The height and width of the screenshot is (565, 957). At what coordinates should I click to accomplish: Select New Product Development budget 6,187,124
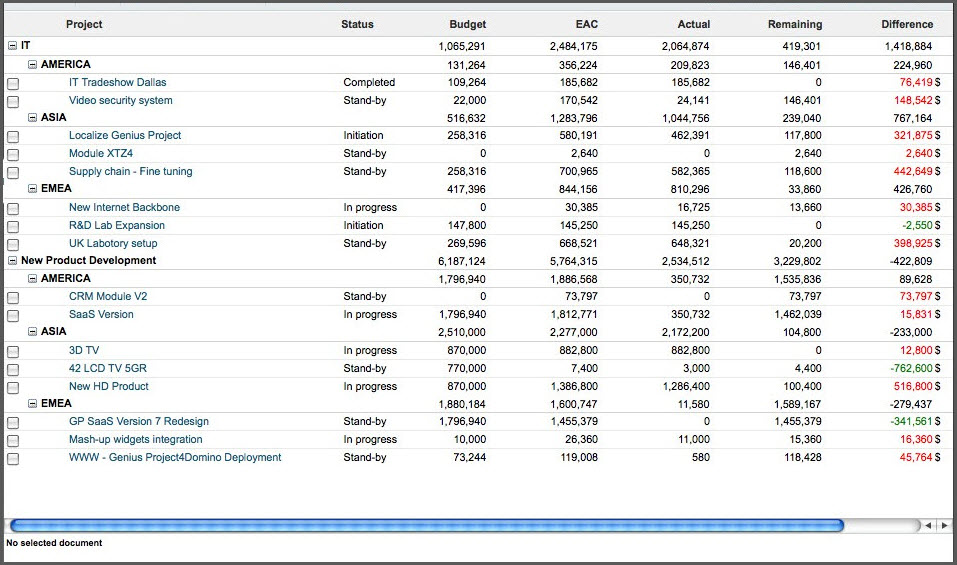coord(461,261)
